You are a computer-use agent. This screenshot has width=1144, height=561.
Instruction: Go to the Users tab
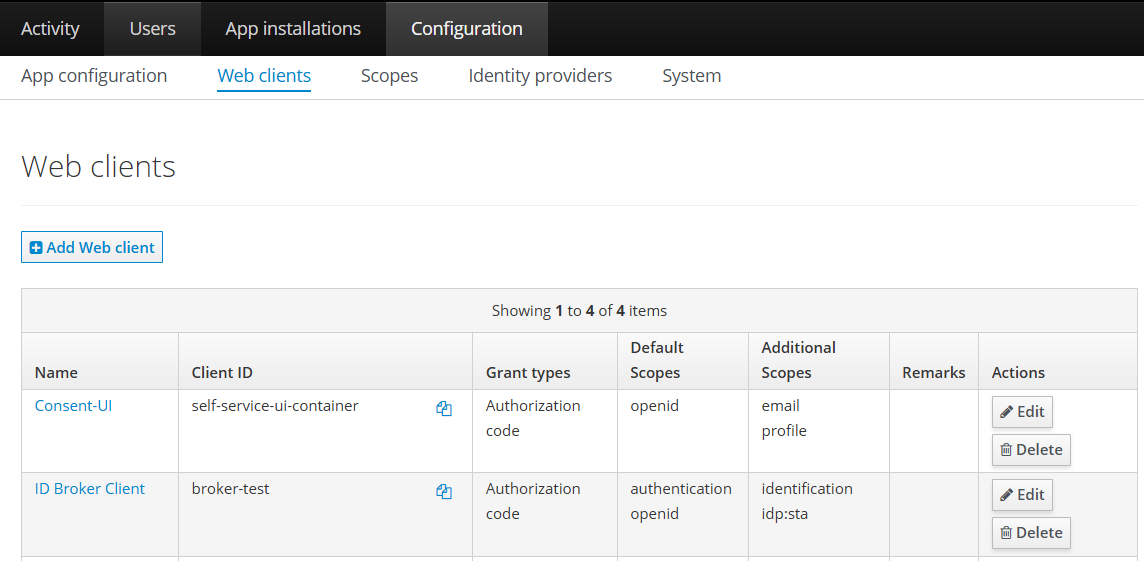coord(152,28)
